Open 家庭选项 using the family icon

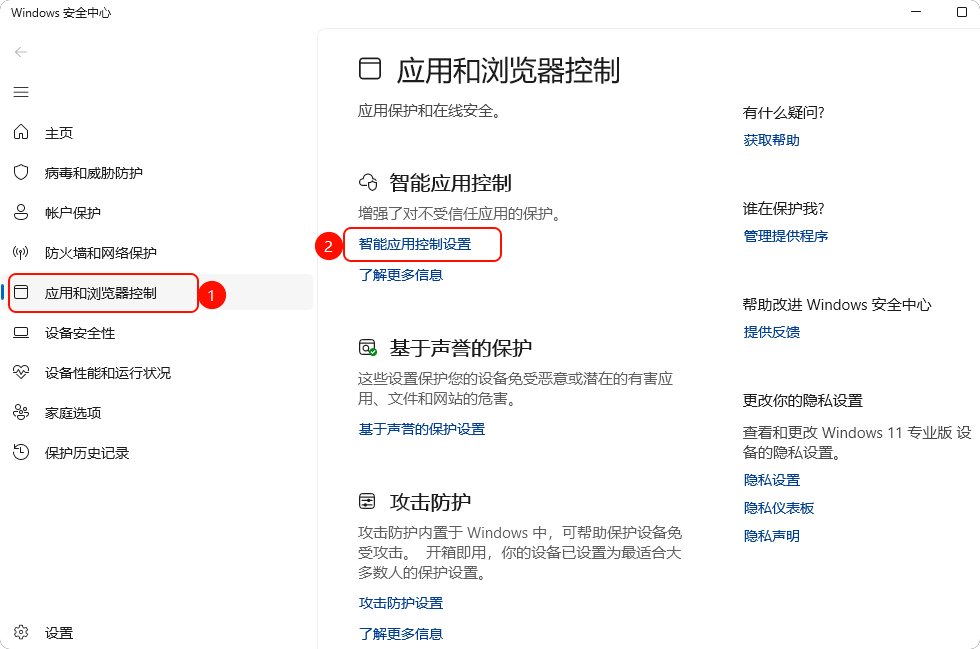[21, 412]
